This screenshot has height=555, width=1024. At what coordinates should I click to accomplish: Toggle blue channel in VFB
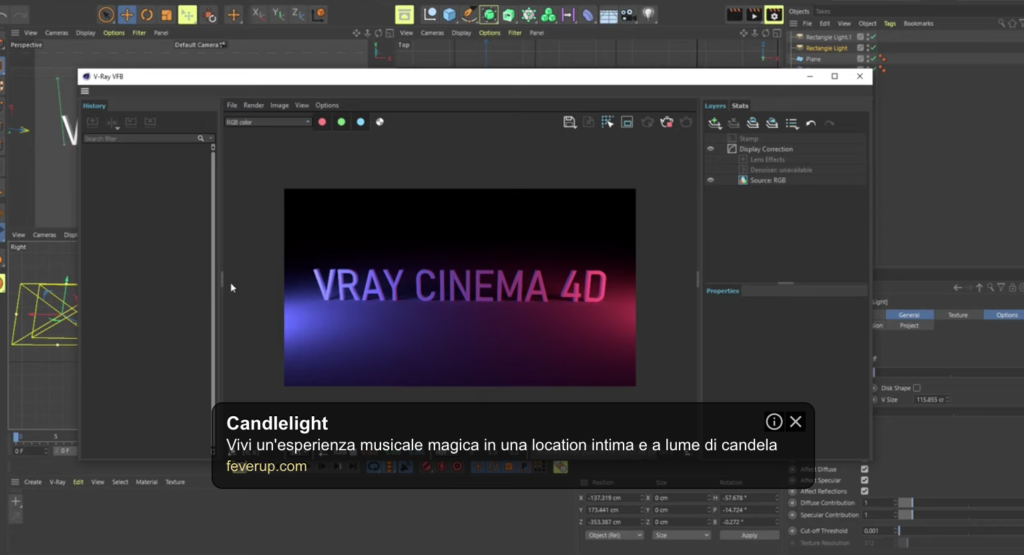point(360,122)
